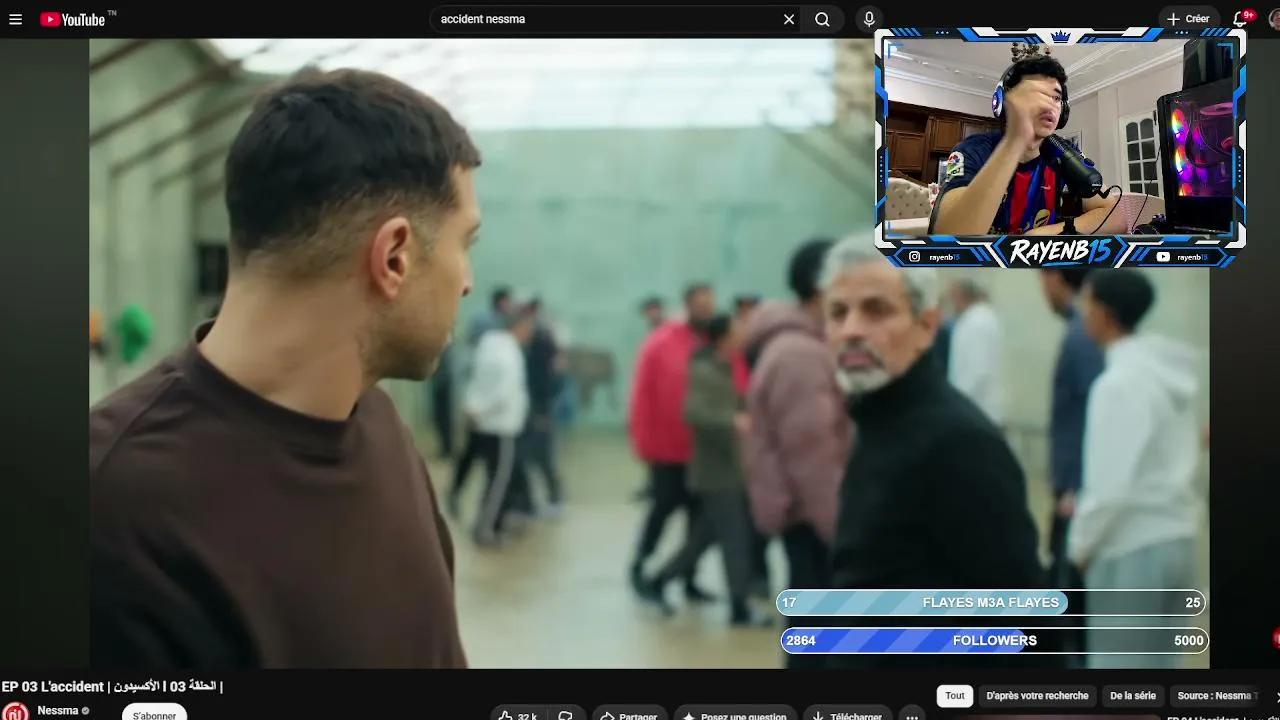
Task: Clear the search box with the X
Action: click(x=789, y=19)
